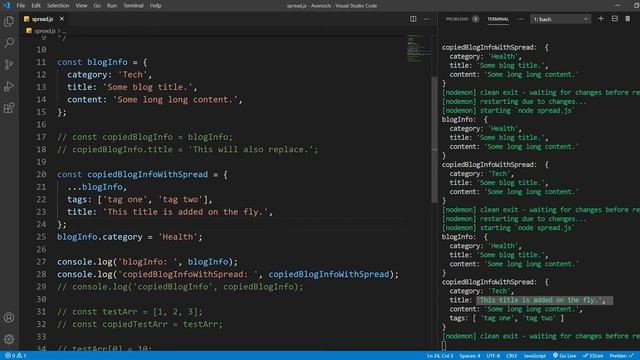
Task: Open the File menu
Action: tap(21, 5)
